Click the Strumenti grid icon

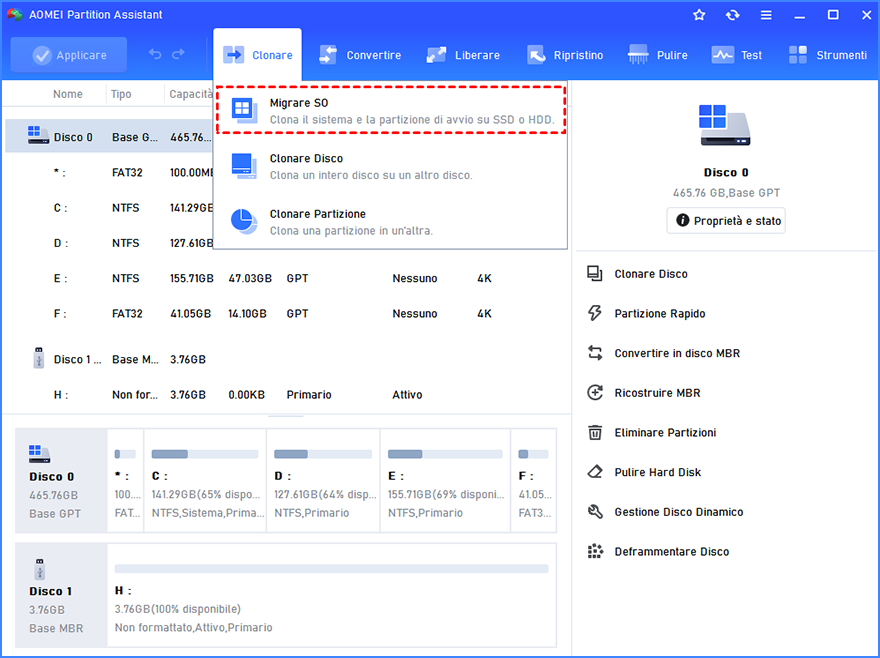(x=798, y=55)
